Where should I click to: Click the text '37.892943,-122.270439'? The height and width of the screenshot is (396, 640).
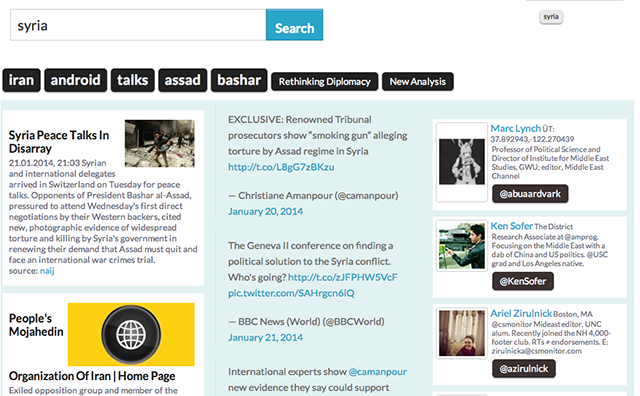pos(532,139)
